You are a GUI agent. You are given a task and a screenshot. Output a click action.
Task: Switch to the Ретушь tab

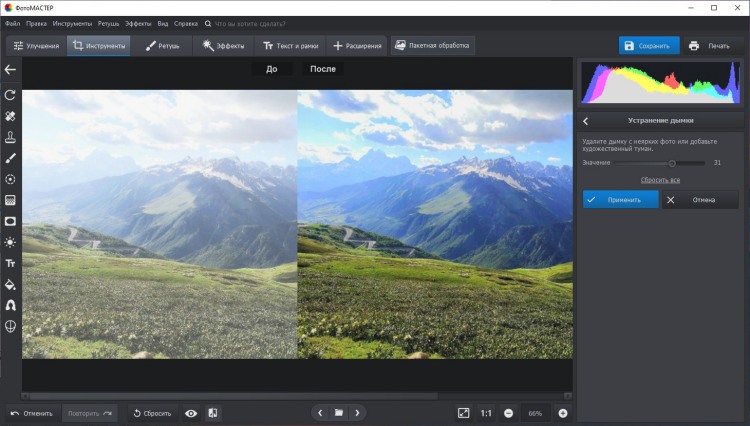coord(164,45)
